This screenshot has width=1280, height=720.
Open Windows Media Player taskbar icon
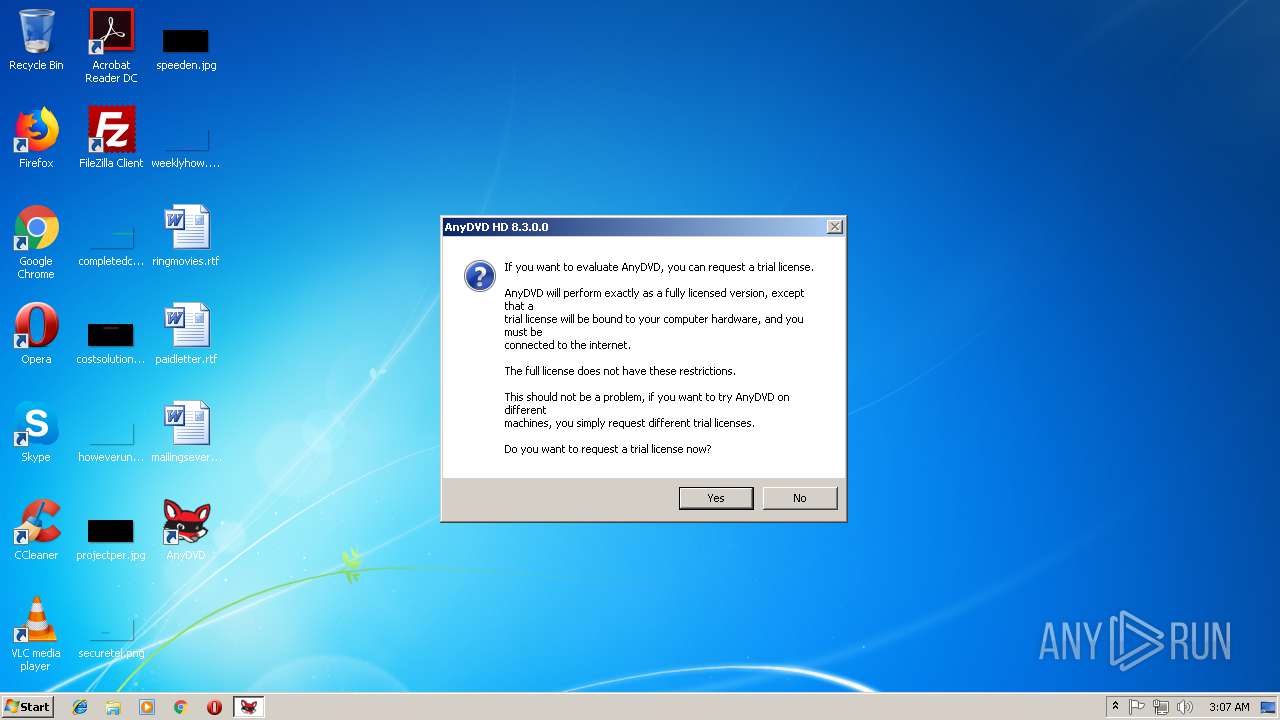(147, 707)
